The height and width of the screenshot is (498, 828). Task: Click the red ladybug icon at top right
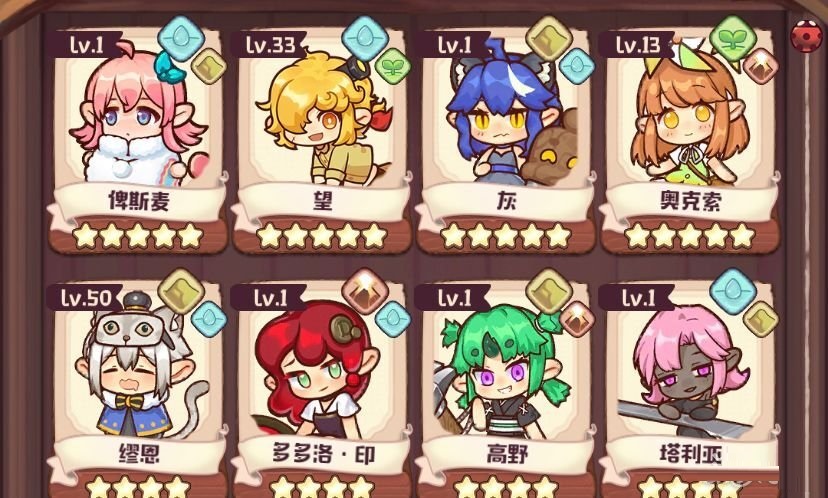click(806, 35)
